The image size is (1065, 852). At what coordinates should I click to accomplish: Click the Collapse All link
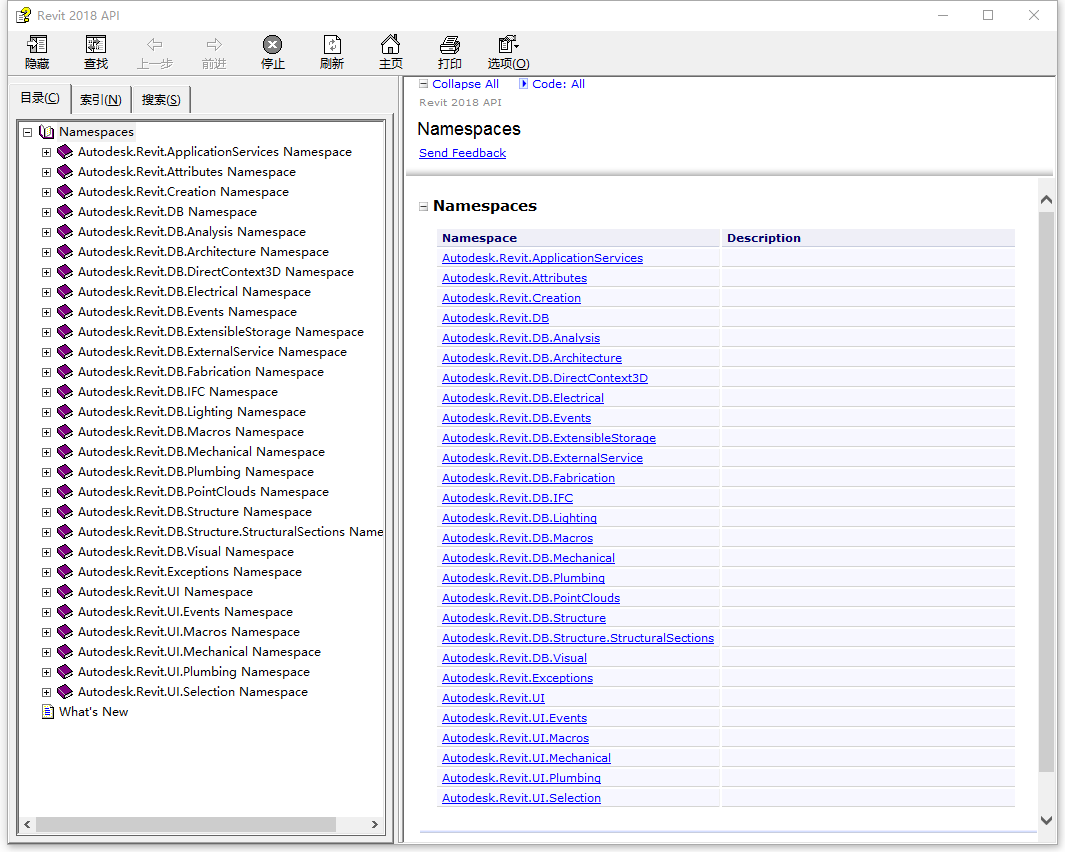465,84
